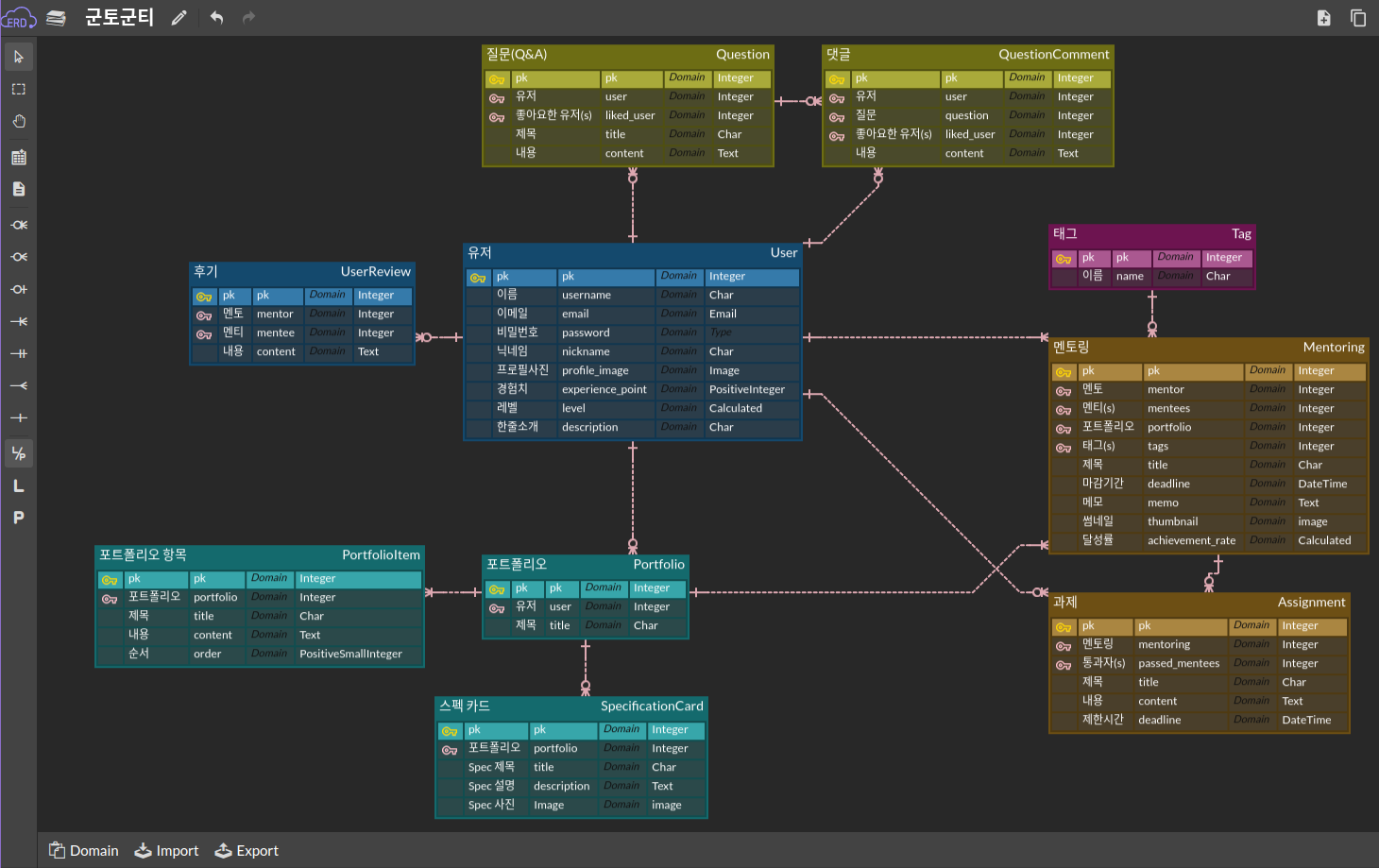The height and width of the screenshot is (868, 1379).
Task: Open the Domain panel
Action: pyautogui.click(x=84, y=851)
